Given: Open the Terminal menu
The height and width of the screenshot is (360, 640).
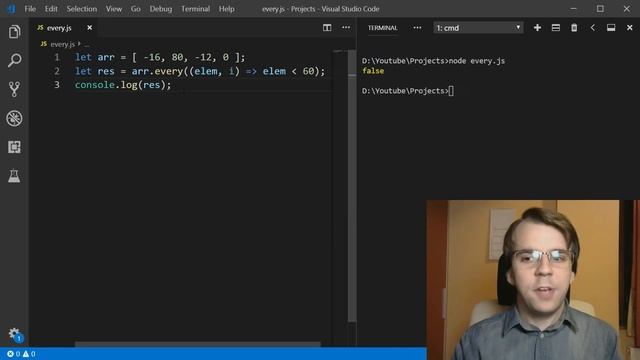Looking at the screenshot, I should (196, 9).
